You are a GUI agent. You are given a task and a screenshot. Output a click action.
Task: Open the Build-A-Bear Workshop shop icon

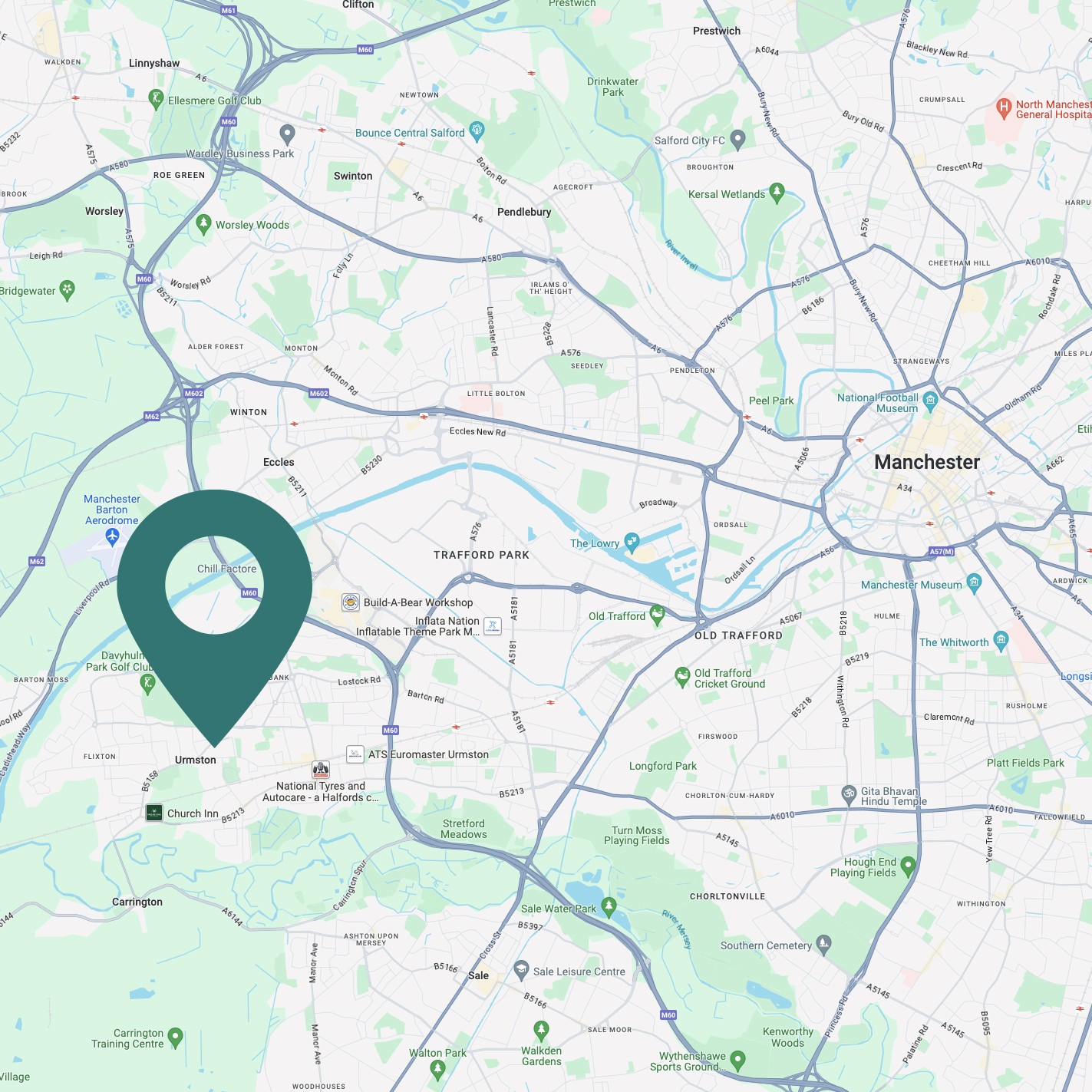click(x=351, y=602)
